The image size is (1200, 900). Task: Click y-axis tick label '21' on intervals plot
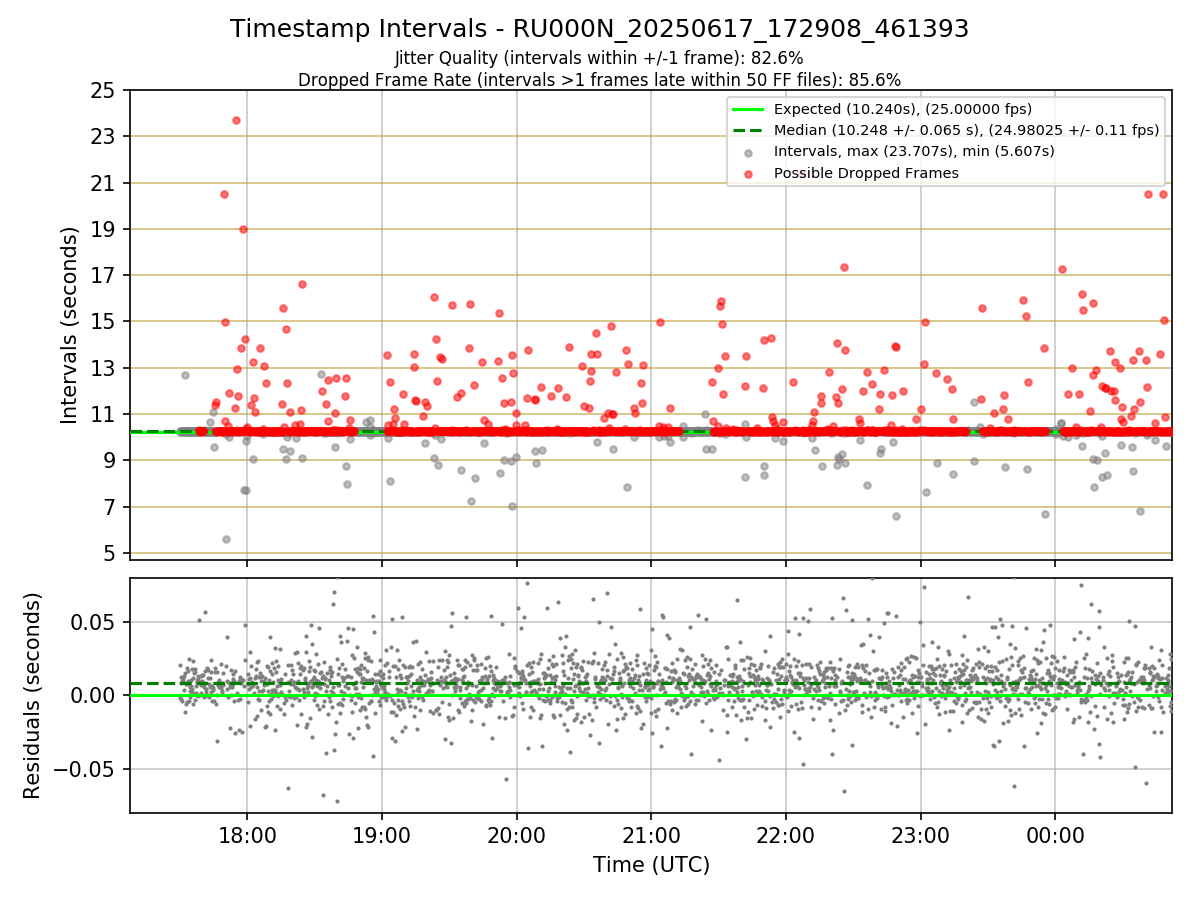[103, 183]
